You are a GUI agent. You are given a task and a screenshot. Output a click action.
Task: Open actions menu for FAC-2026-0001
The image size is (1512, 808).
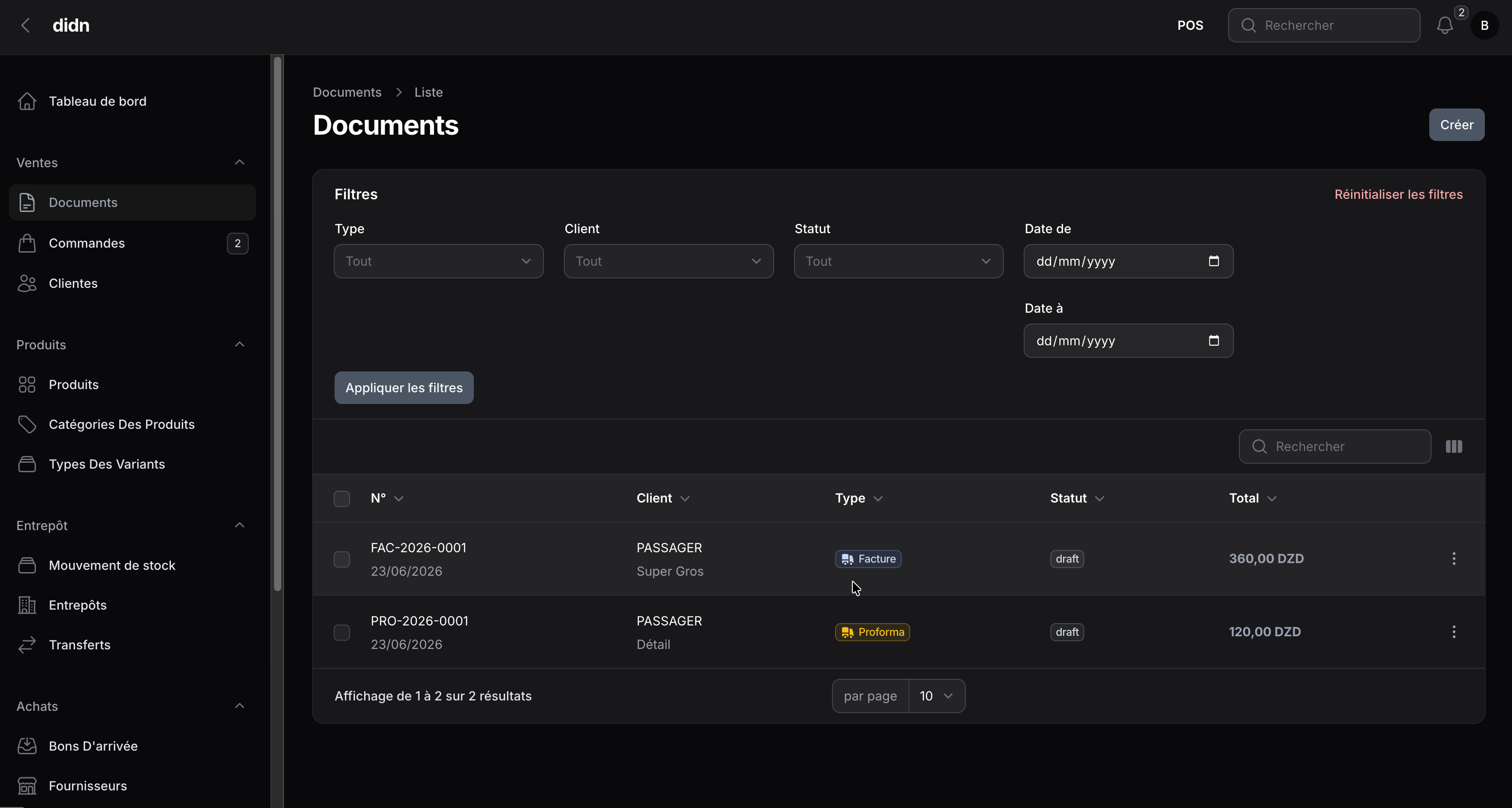pyautogui.click(x=1454, y=559)
